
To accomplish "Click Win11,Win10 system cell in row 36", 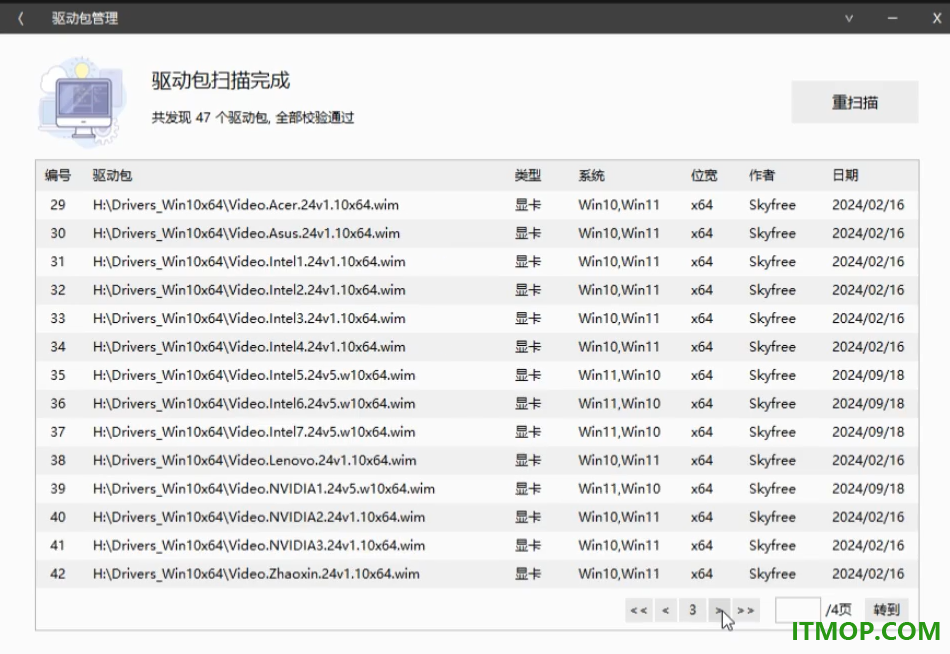I will [619, 404].
